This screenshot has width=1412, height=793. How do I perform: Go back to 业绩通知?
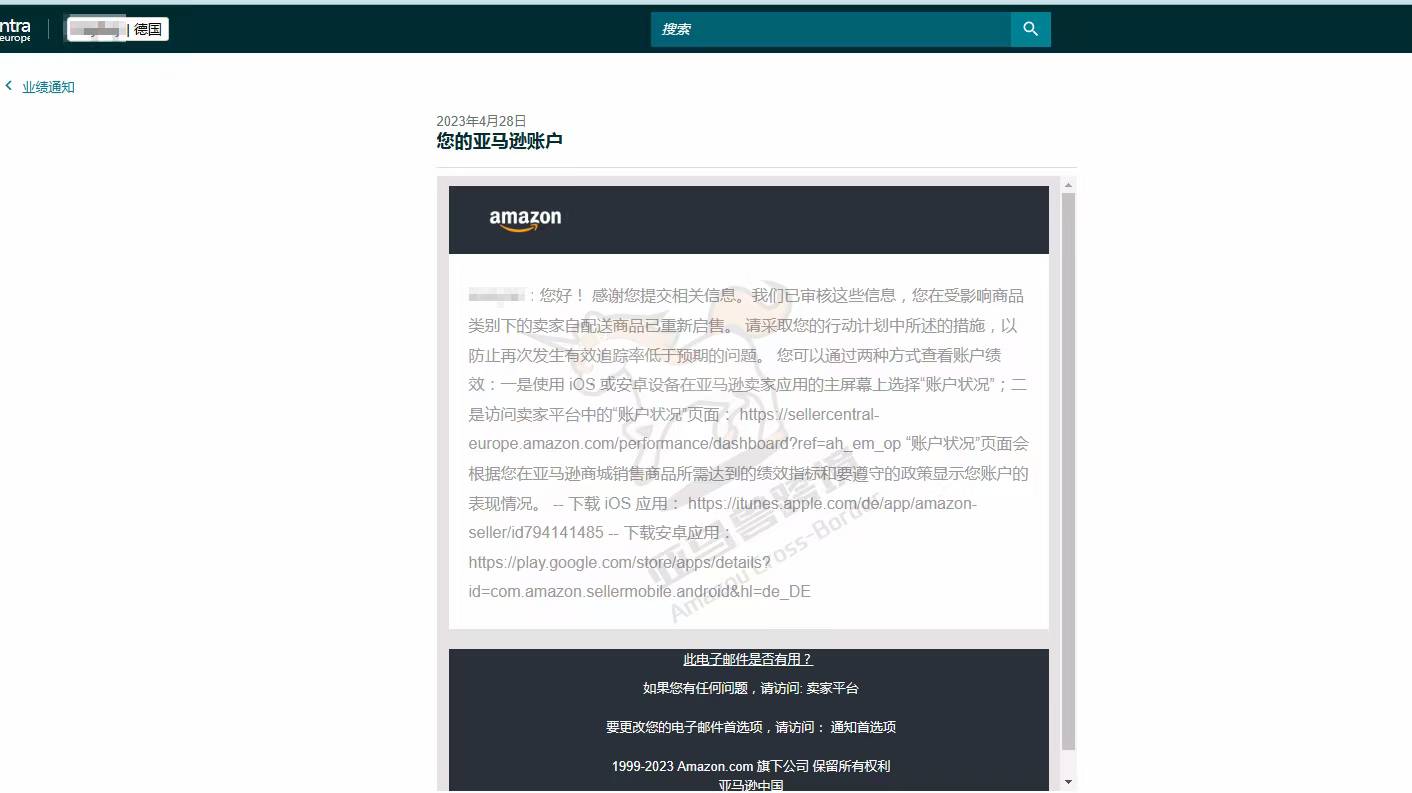pyautogui.click(x=48, y=87)
